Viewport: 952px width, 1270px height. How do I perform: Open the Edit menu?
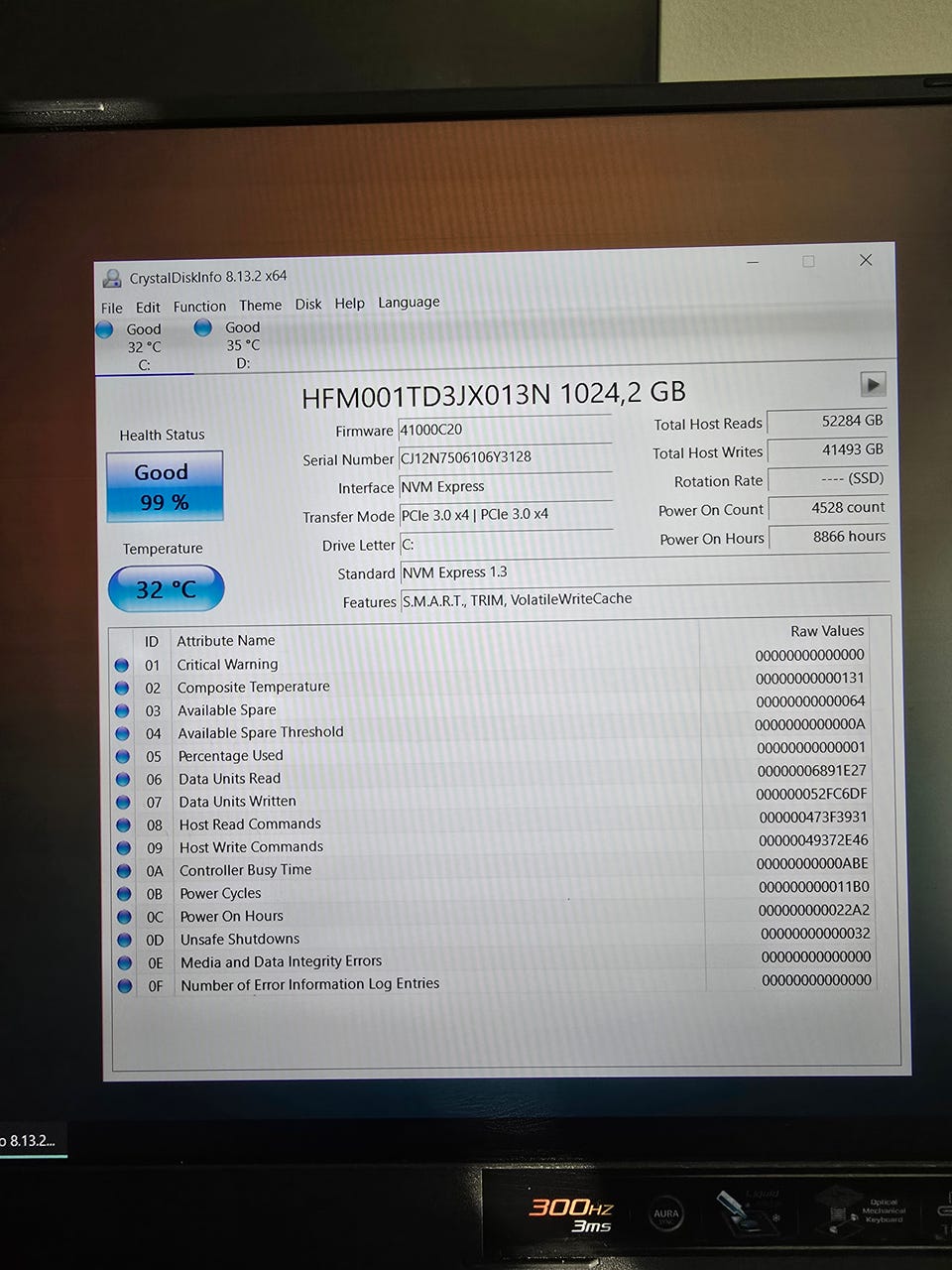coord(148,308)
